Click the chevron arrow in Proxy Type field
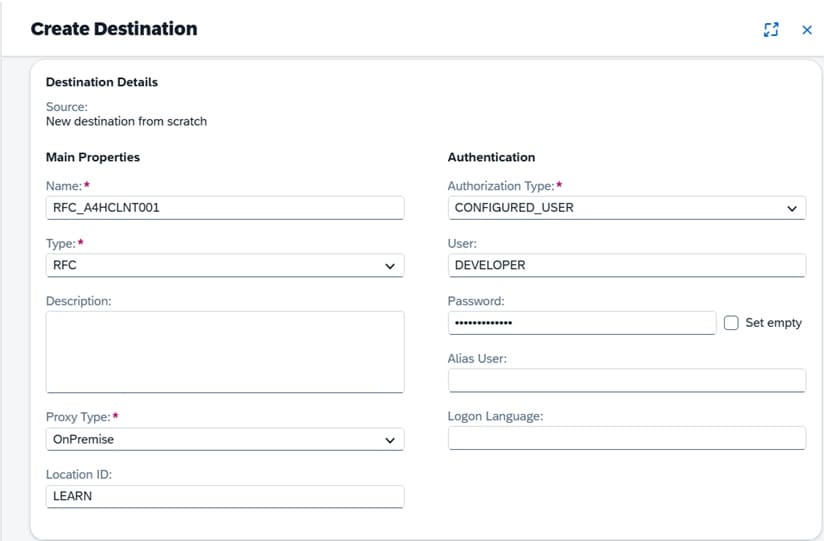This screenshot has width=824, height=541. [x=390, y=440]
